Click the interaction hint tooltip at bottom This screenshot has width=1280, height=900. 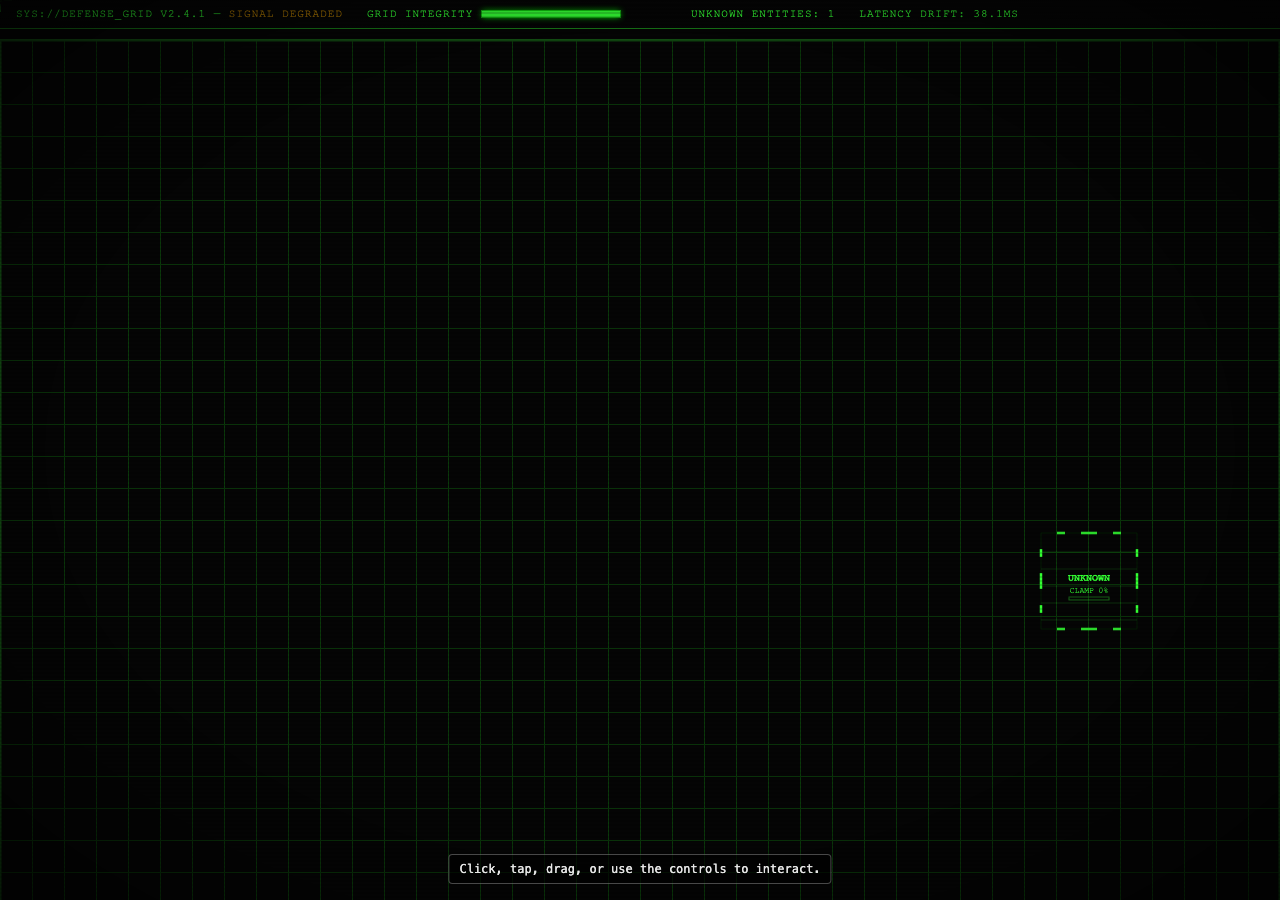640,869
